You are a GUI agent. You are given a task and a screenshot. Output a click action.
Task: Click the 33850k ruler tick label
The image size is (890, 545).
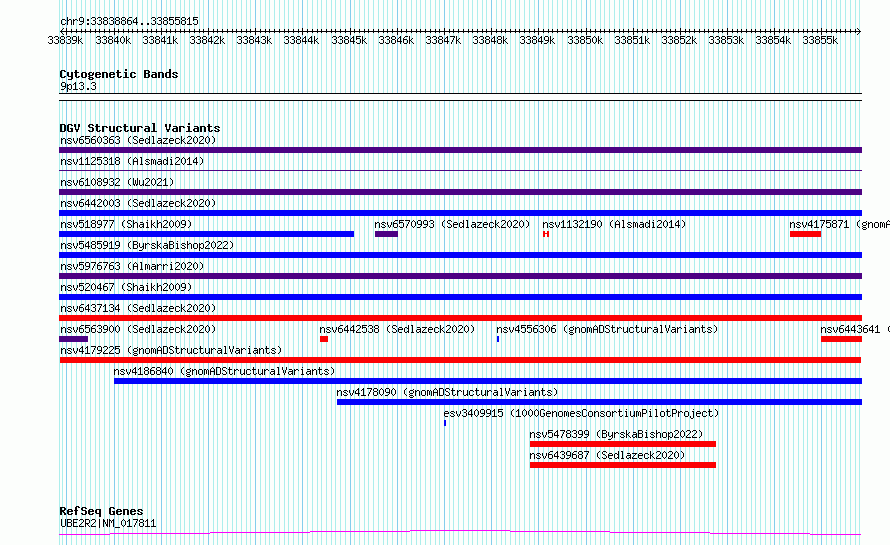[x=585, y=40]
